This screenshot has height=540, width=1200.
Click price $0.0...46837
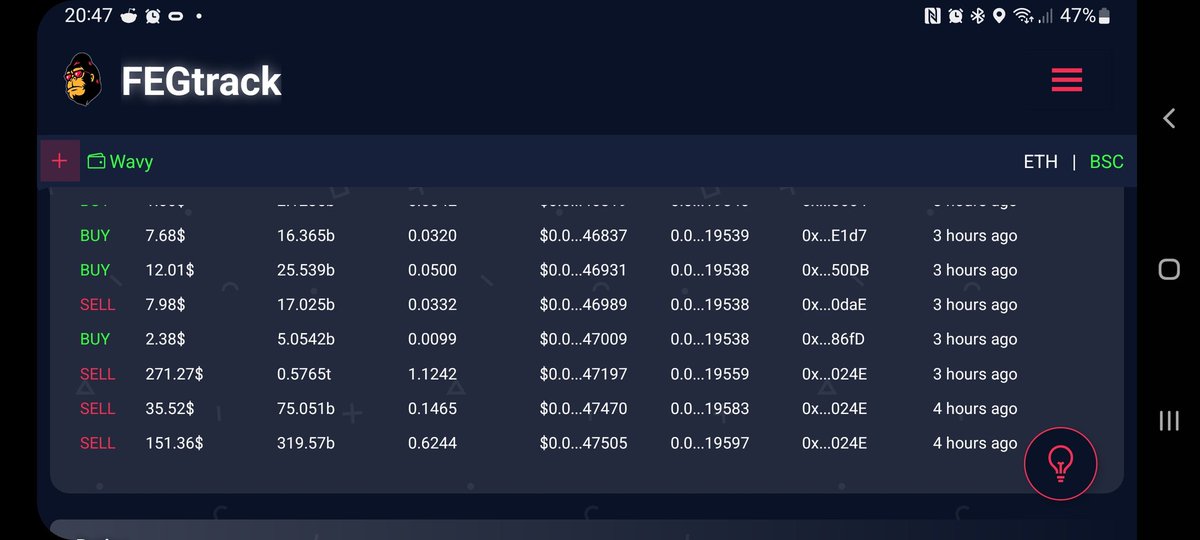click(x=583, y=236)
